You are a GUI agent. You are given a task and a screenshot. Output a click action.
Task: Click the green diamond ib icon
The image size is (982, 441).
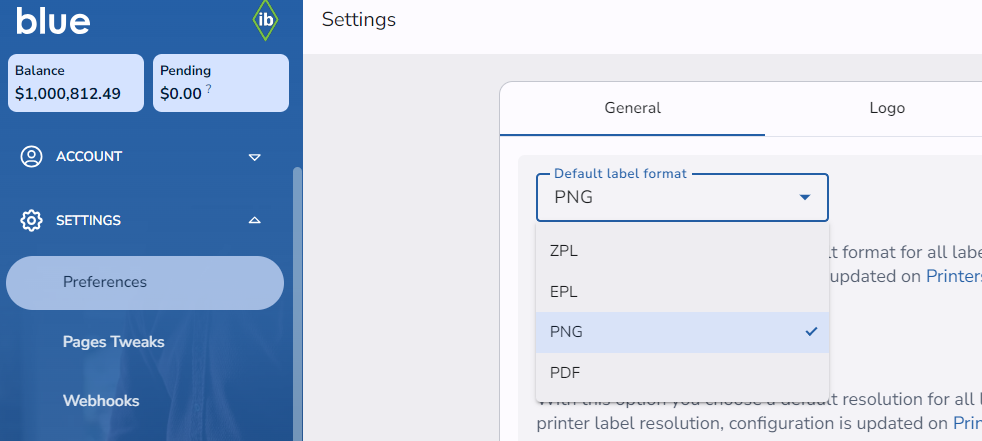[265, 21]
